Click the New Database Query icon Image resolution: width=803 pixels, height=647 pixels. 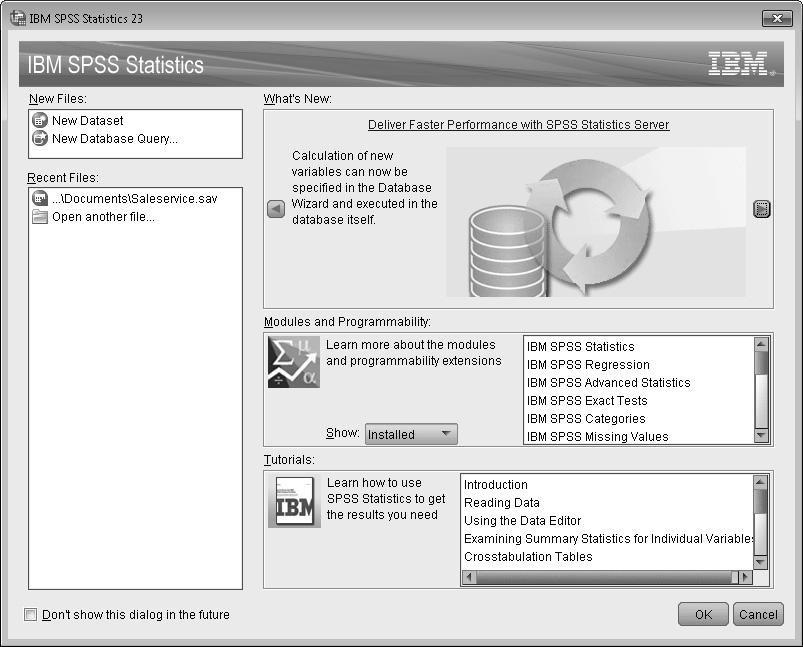[40, 138]
